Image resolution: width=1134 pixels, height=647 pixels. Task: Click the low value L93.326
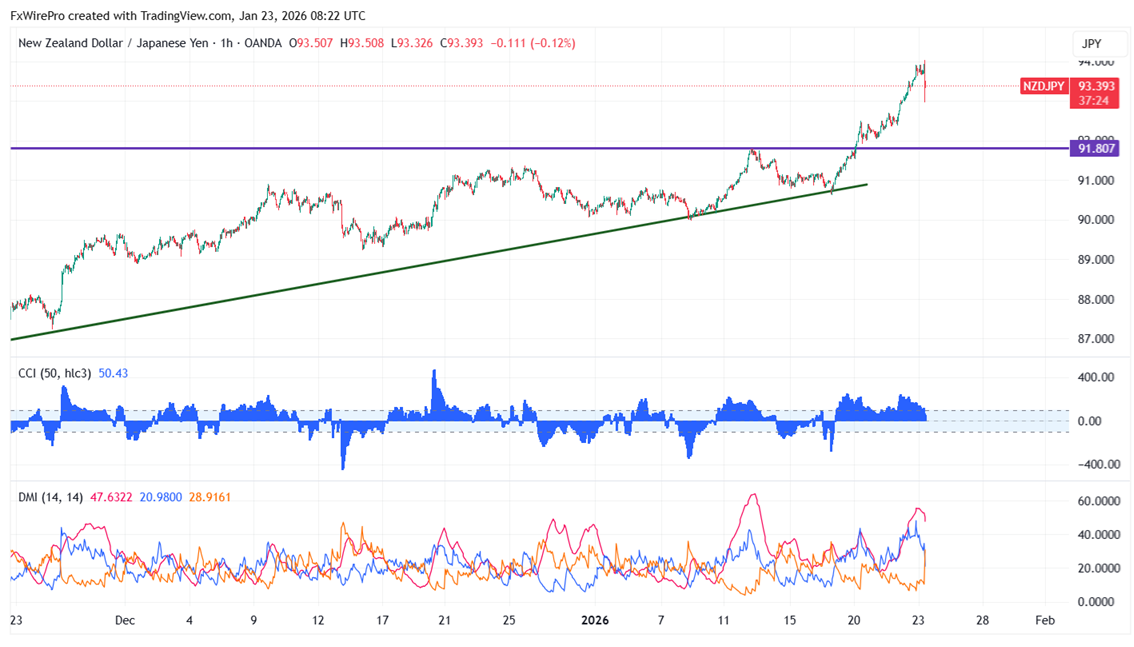pos(412,43)
